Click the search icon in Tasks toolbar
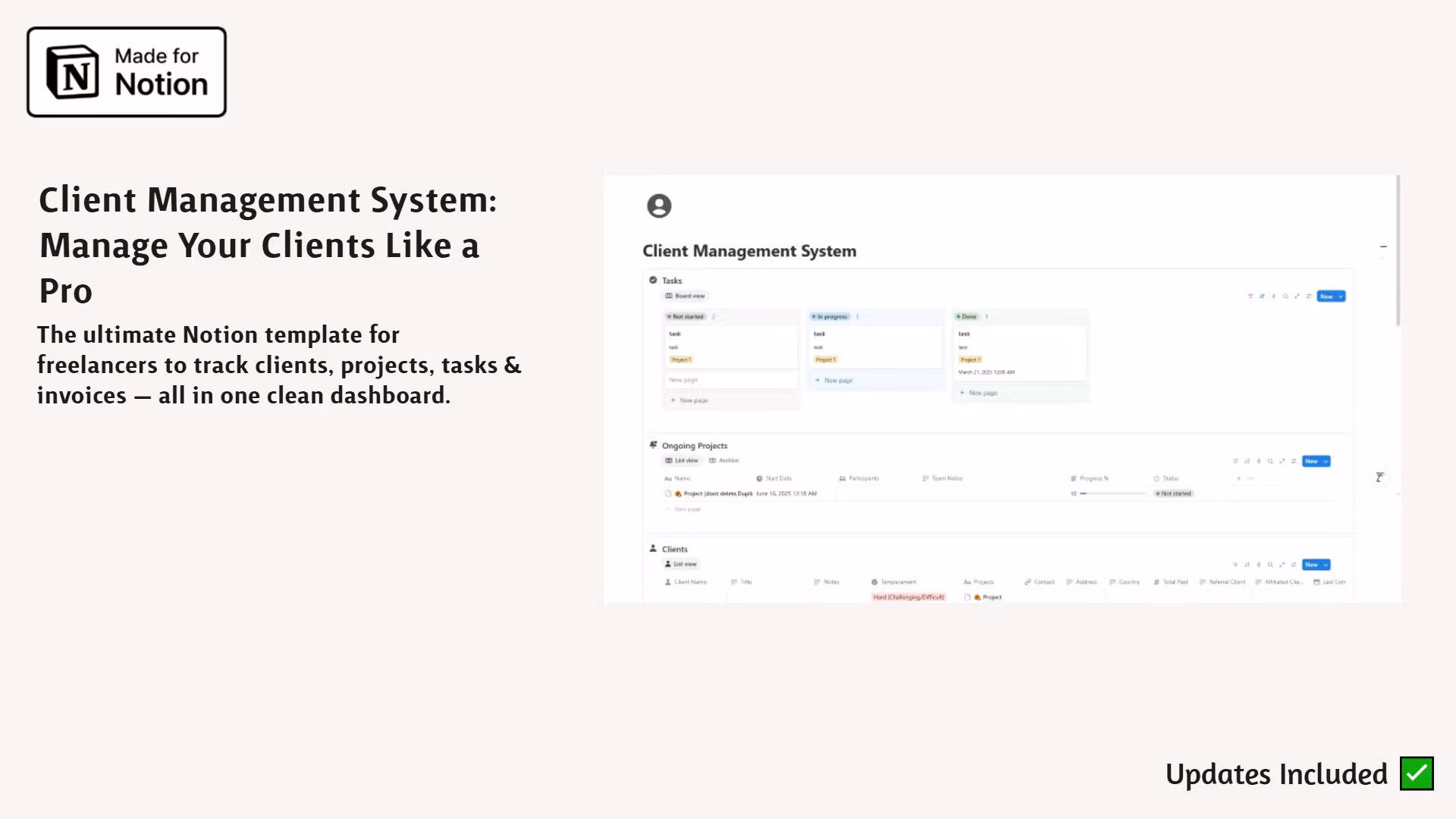1456x819 pixels. 1285,297
